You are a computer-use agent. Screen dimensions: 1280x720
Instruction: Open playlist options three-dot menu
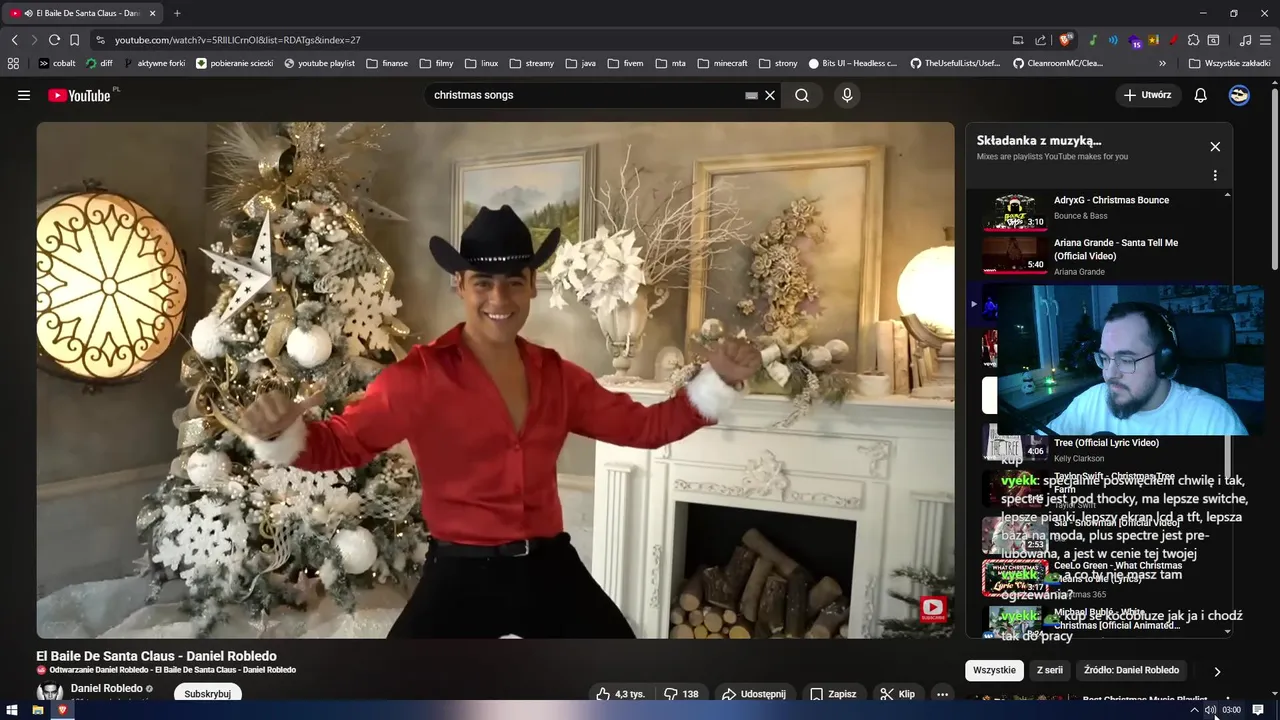[1215, 175]
